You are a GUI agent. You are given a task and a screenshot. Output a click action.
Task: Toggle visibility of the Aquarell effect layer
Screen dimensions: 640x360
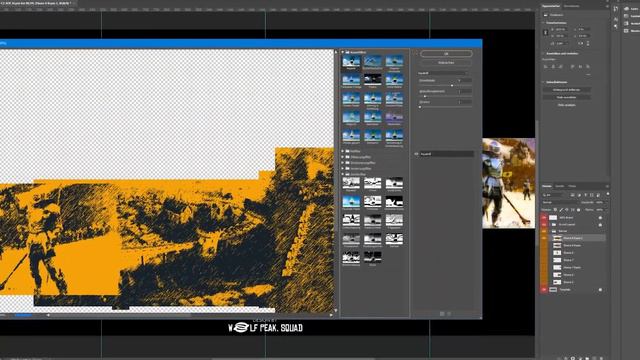coord(416,154)
